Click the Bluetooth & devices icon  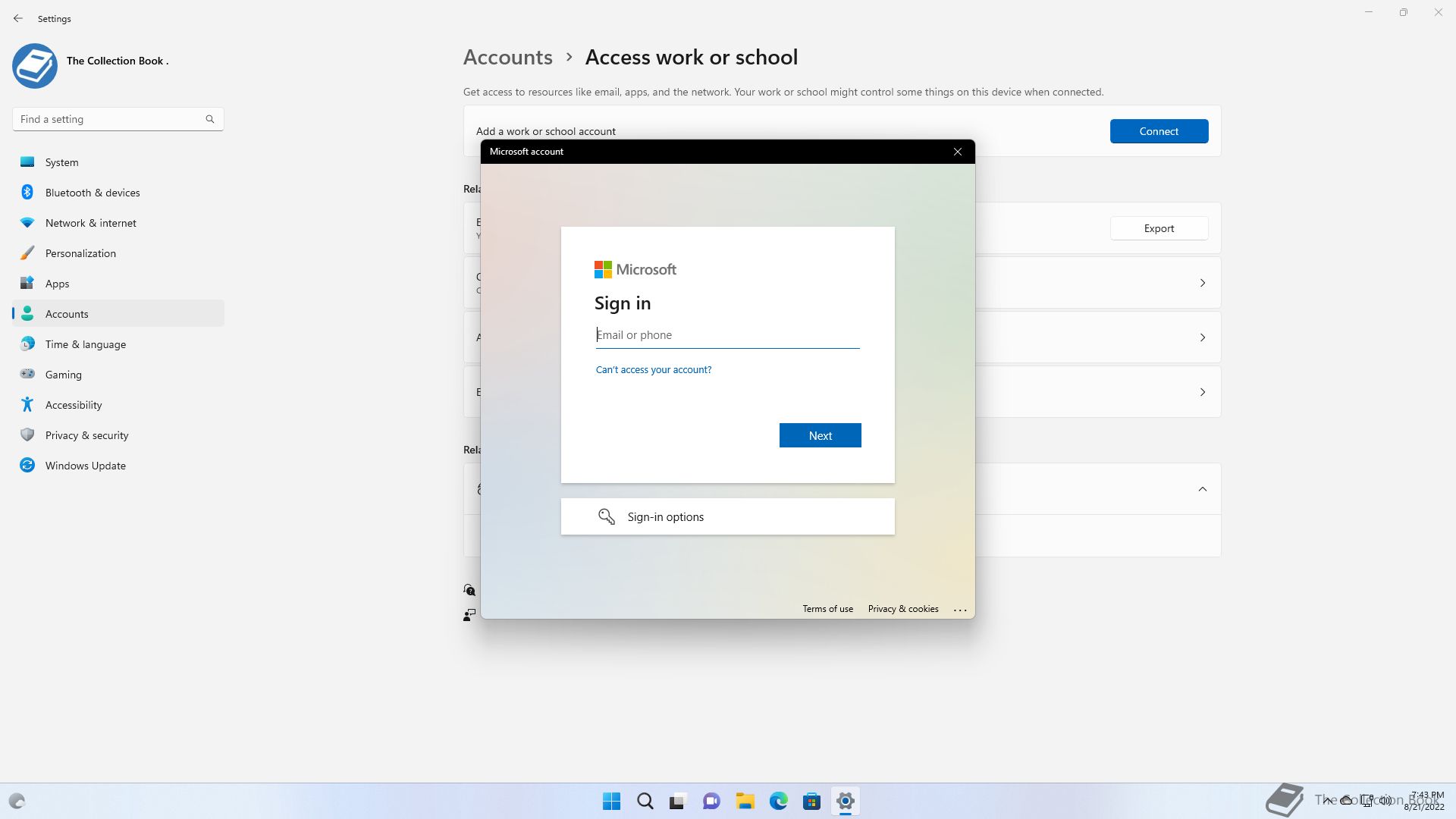[27, 193]
